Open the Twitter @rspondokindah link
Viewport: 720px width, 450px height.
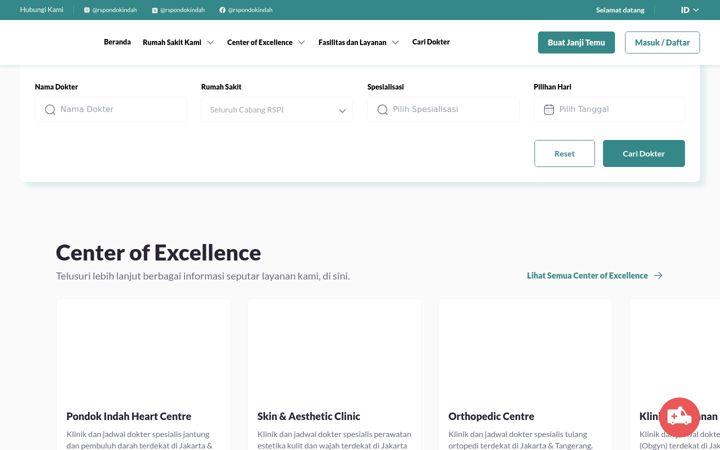coord(178,10)
